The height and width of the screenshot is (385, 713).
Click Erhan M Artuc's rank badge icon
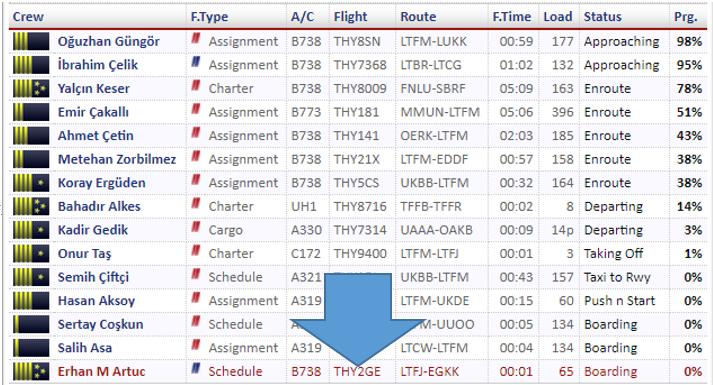pos(31,371)
